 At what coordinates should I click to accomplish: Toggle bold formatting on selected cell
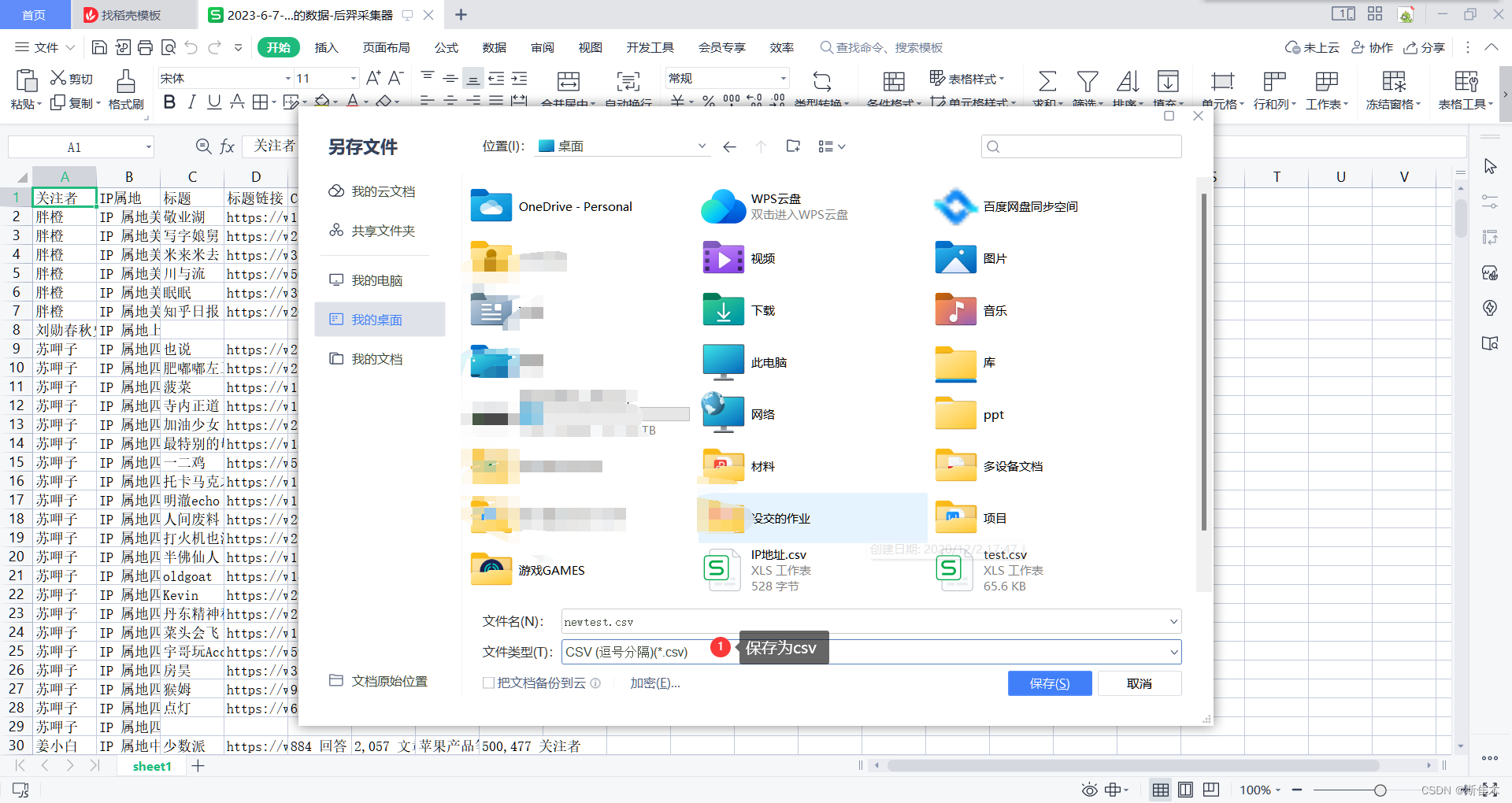click(169, 102)
